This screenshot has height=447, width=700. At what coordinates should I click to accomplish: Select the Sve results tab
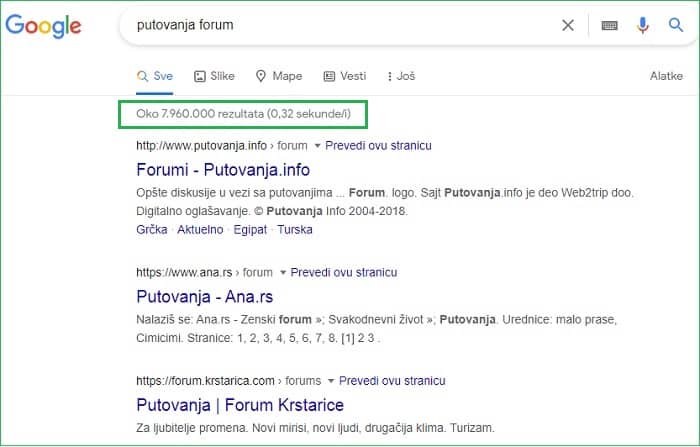click(154, 76)
